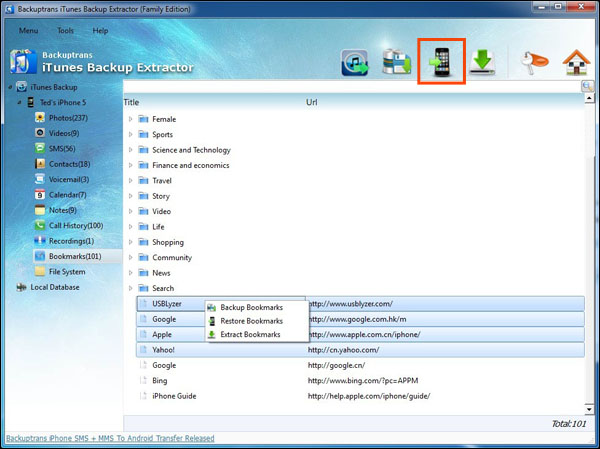Click the green download extract toolbar icon

tap(482, 62)
